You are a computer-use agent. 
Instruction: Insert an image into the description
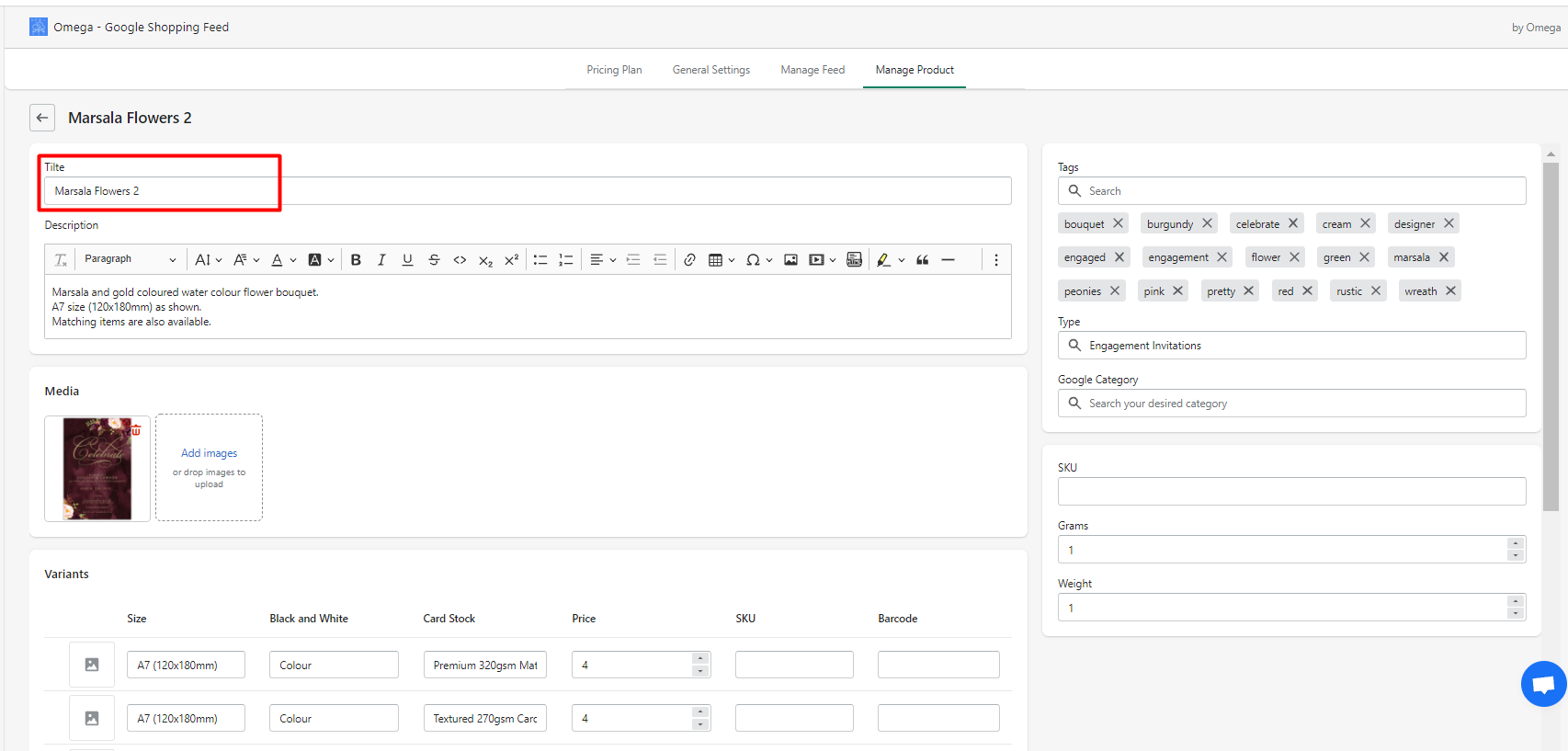click(790, 260)
